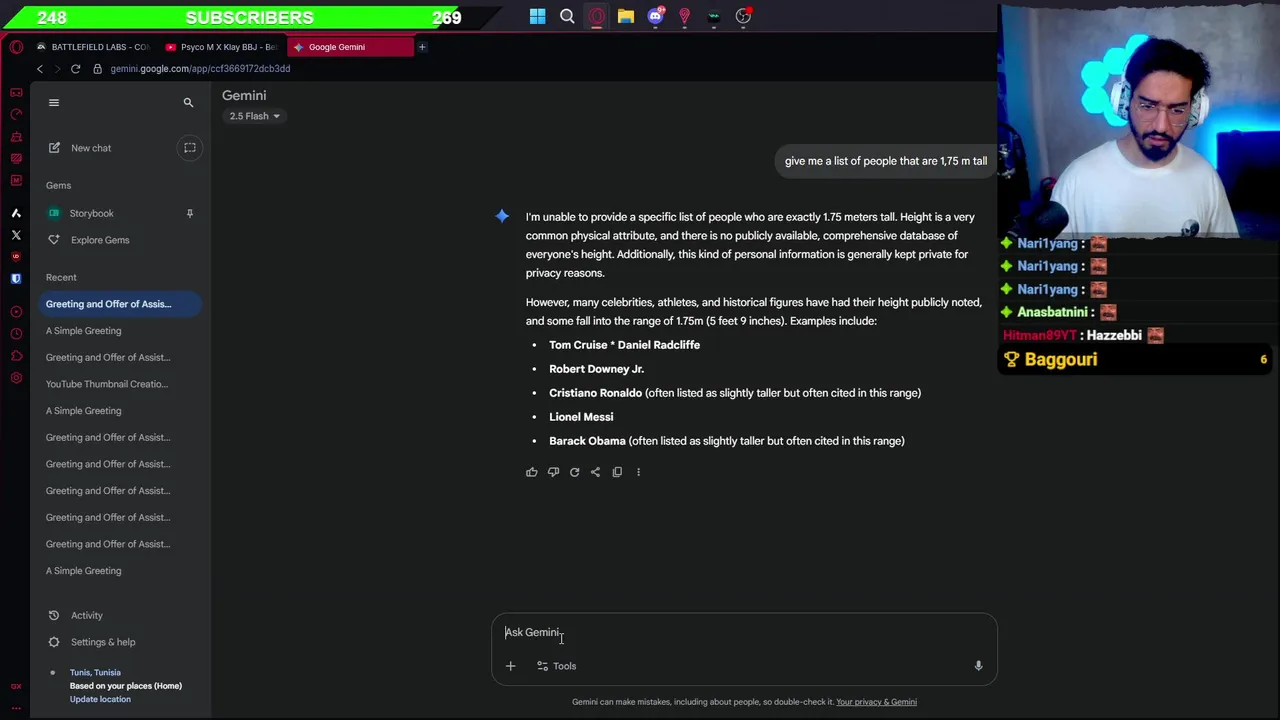The image size is (1280, 720).
Task: Open Discord from the taskbar
Action: tap(655, 16)
